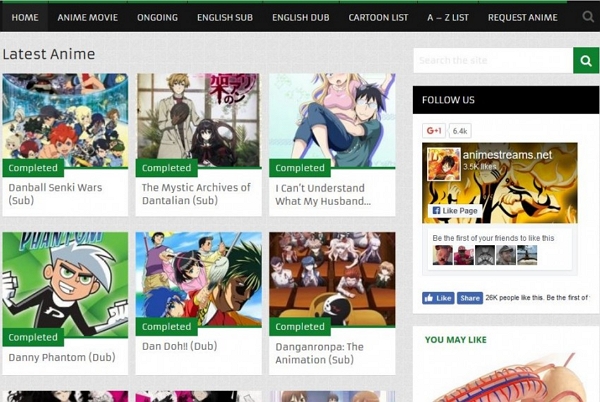This screenshot has height=402, width=600.
Task: Click first friend avatar in Facebook widget
Action: click(442, 255)
